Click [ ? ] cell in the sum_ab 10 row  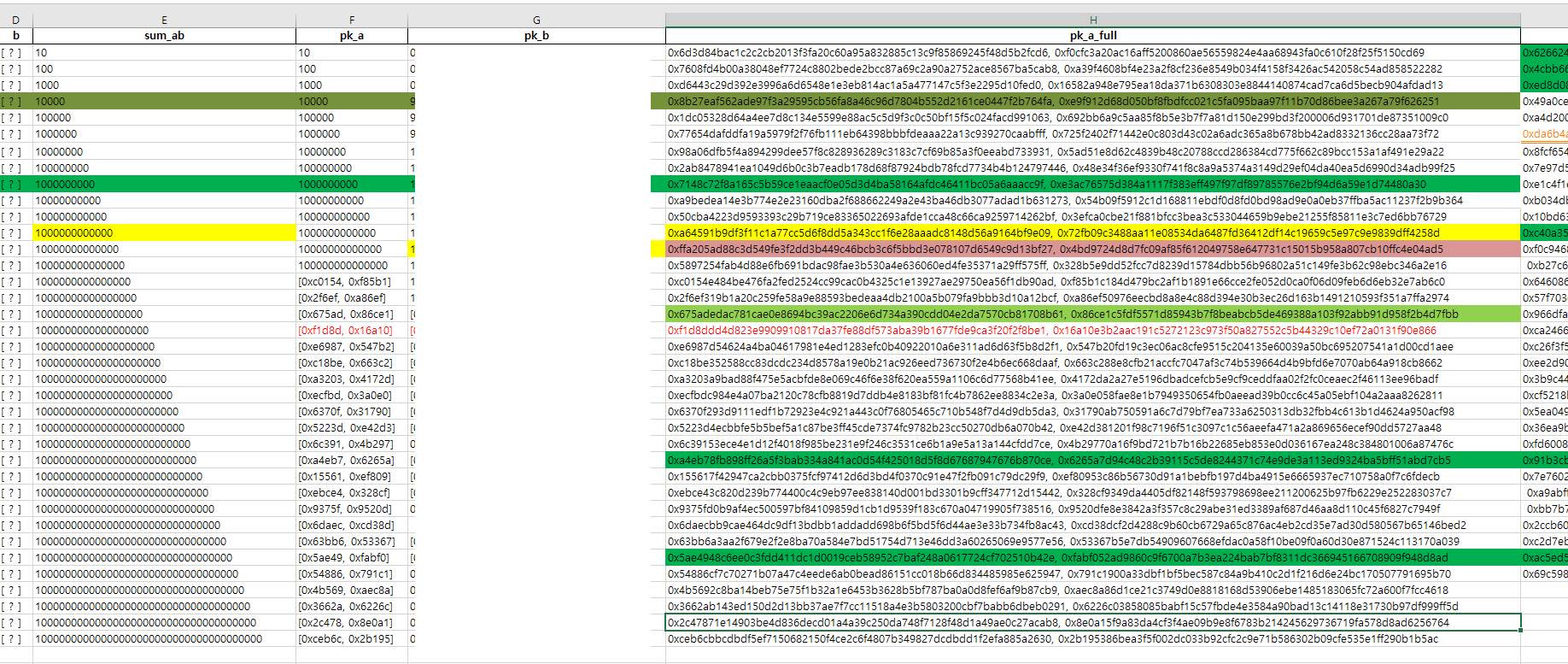point(15,53)
